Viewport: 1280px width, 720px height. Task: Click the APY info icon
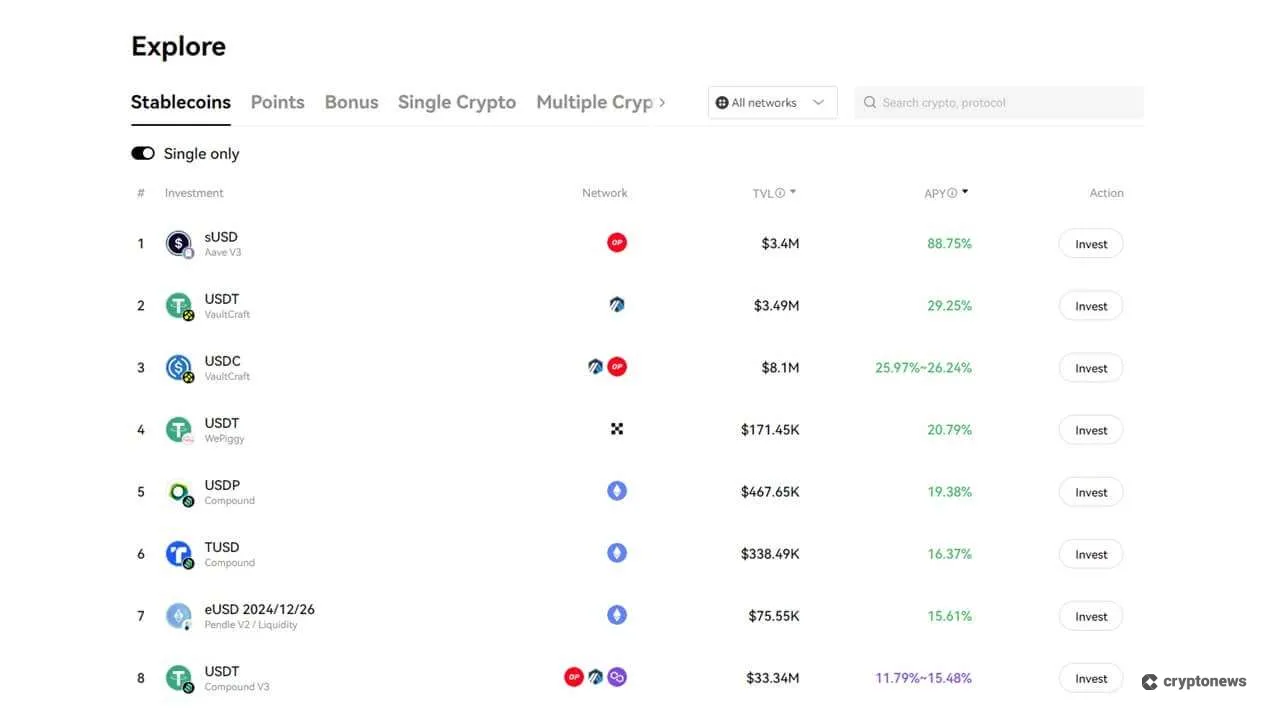(950, 192)
